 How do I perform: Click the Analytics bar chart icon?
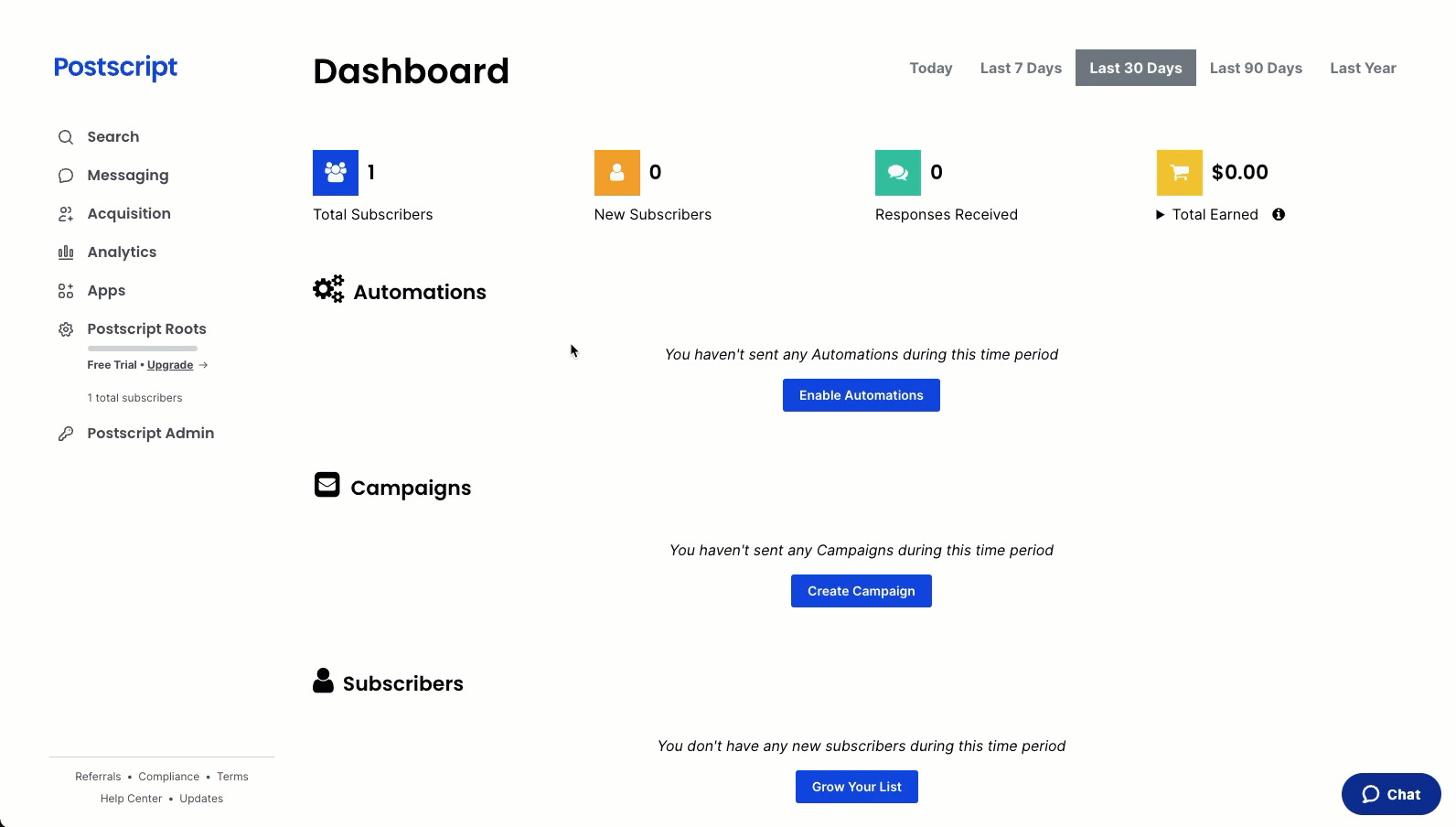(x=66, y=252)
